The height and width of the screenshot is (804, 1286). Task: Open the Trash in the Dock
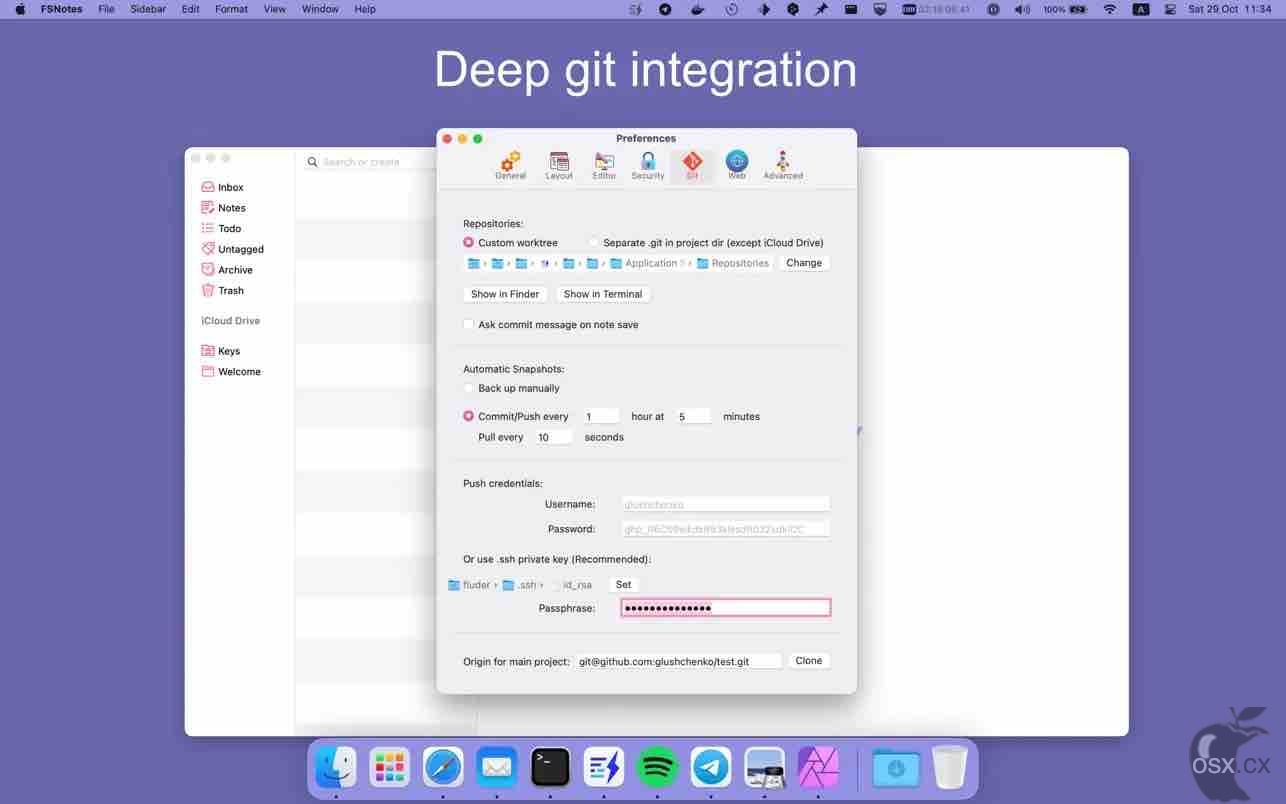tap(950, 768)
